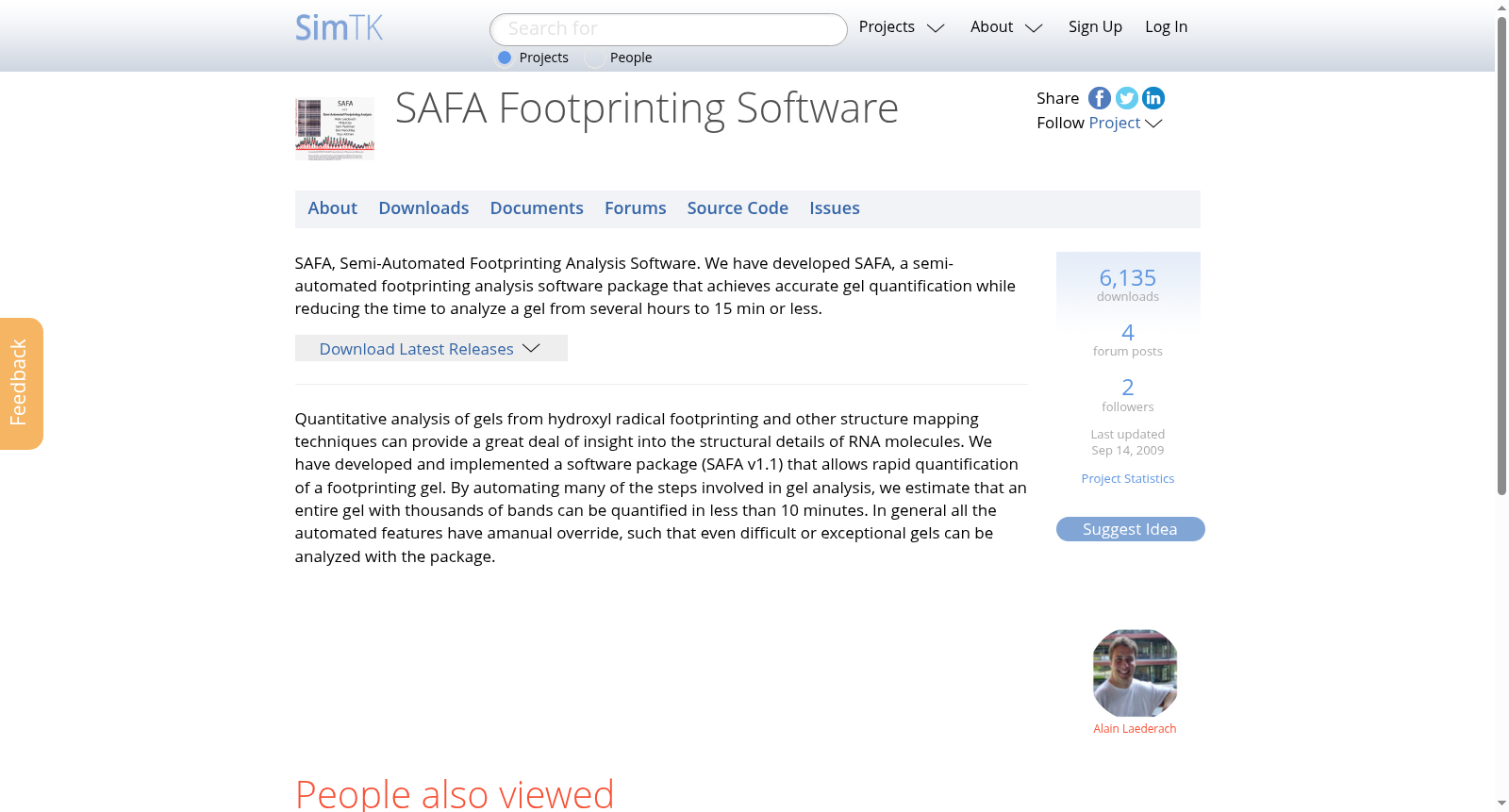The image size is (1509, 812).
Task: Visit Alain Laederach's name link
Action: [1135, 729]
